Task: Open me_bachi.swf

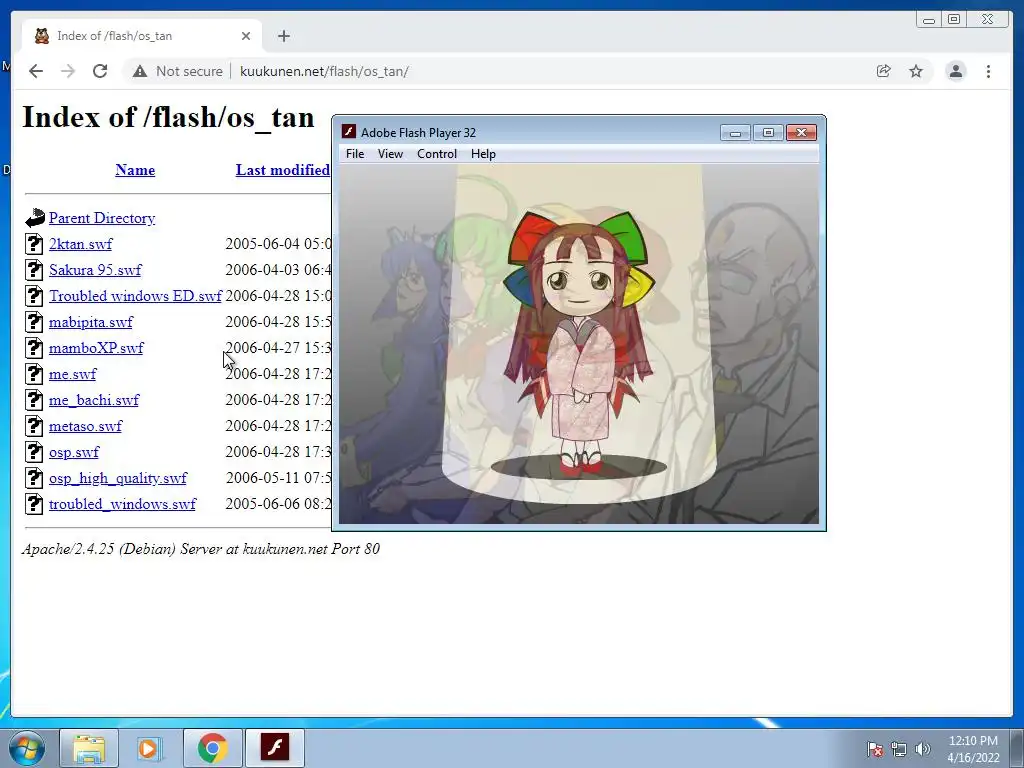Action: (x=93, y=400)
